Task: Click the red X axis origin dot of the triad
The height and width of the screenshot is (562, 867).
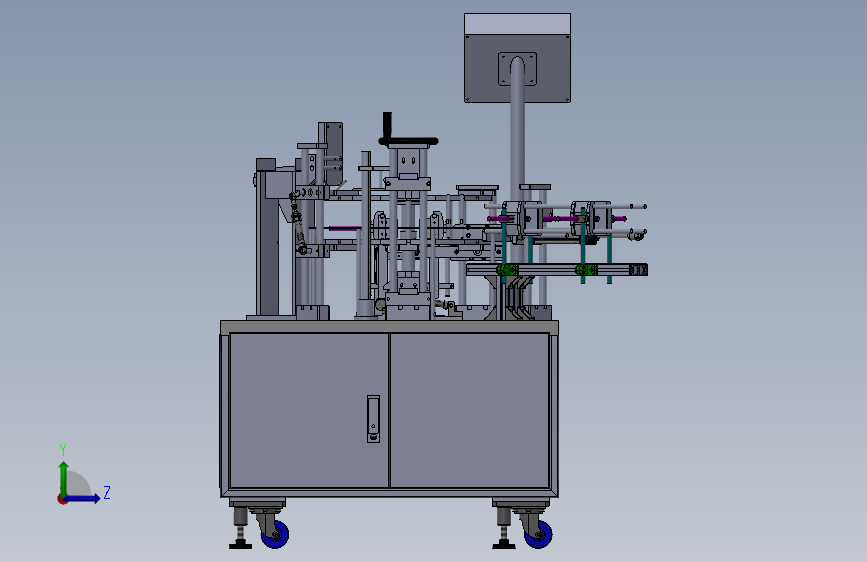Action: [x=62, y=499]
